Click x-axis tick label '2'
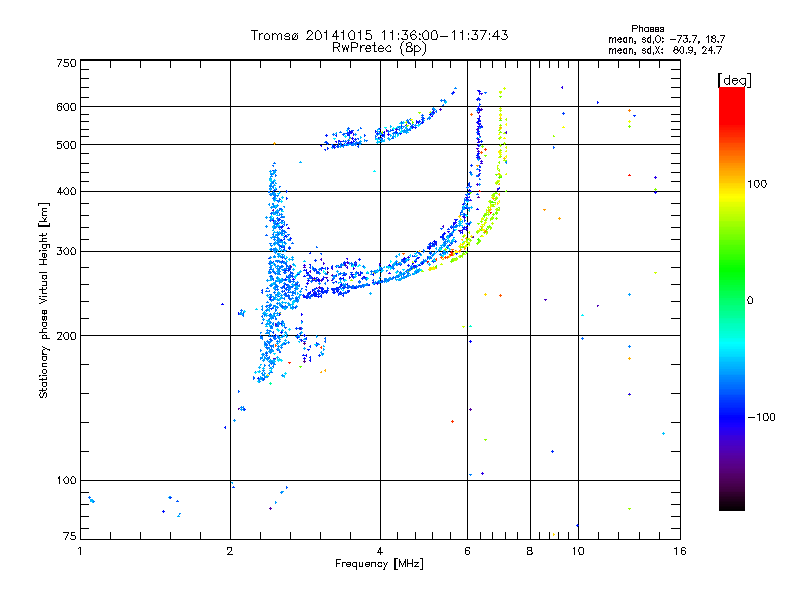This screenshot has height=600, width=800. [230, 552]
